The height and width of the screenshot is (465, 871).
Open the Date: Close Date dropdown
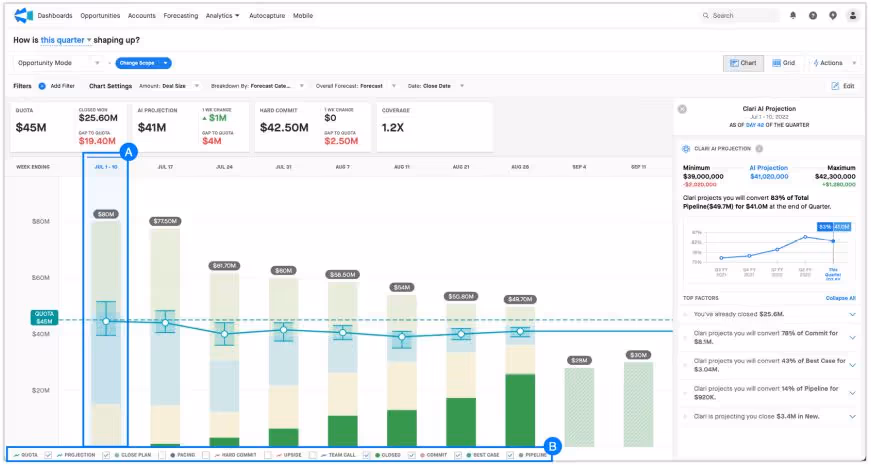point(436,86)
